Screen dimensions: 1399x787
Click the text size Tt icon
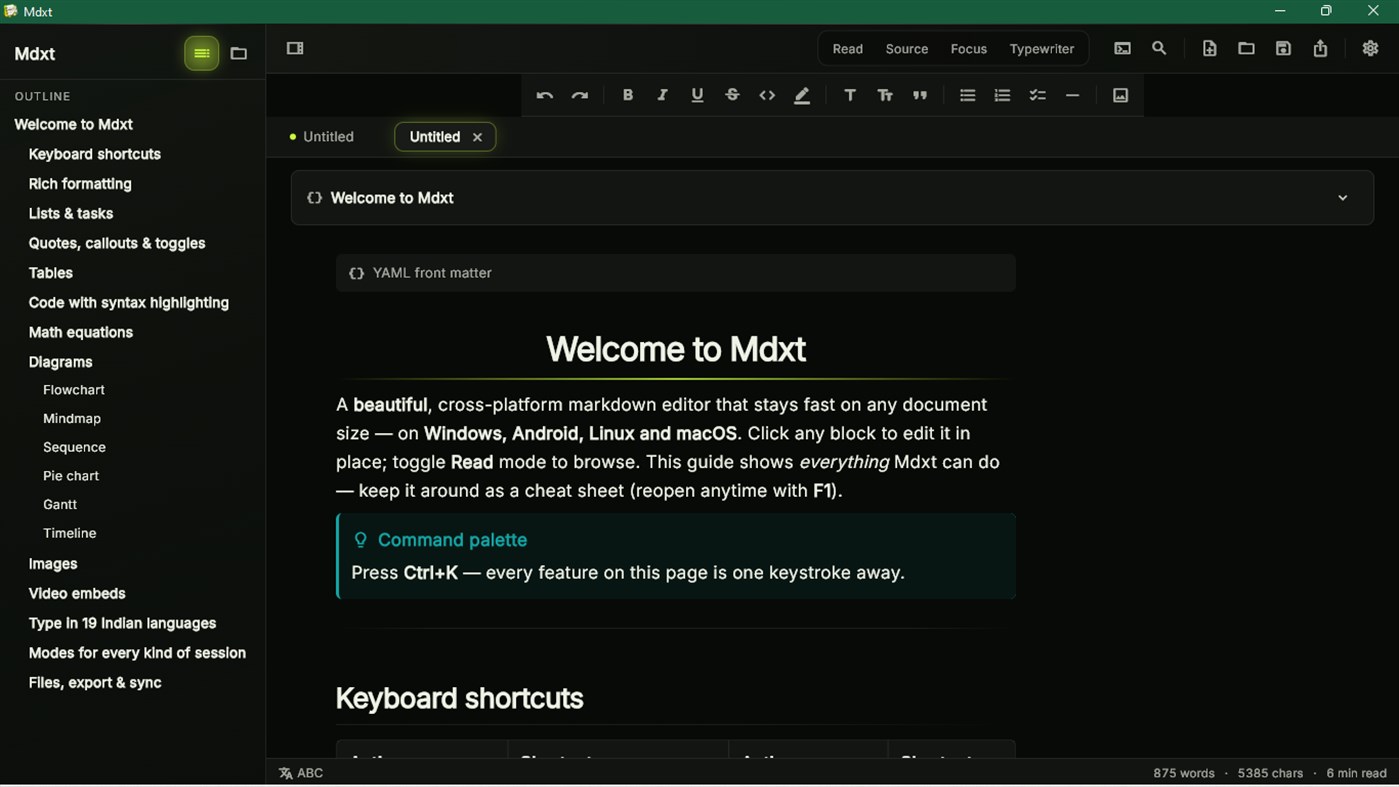coord(885,96)
